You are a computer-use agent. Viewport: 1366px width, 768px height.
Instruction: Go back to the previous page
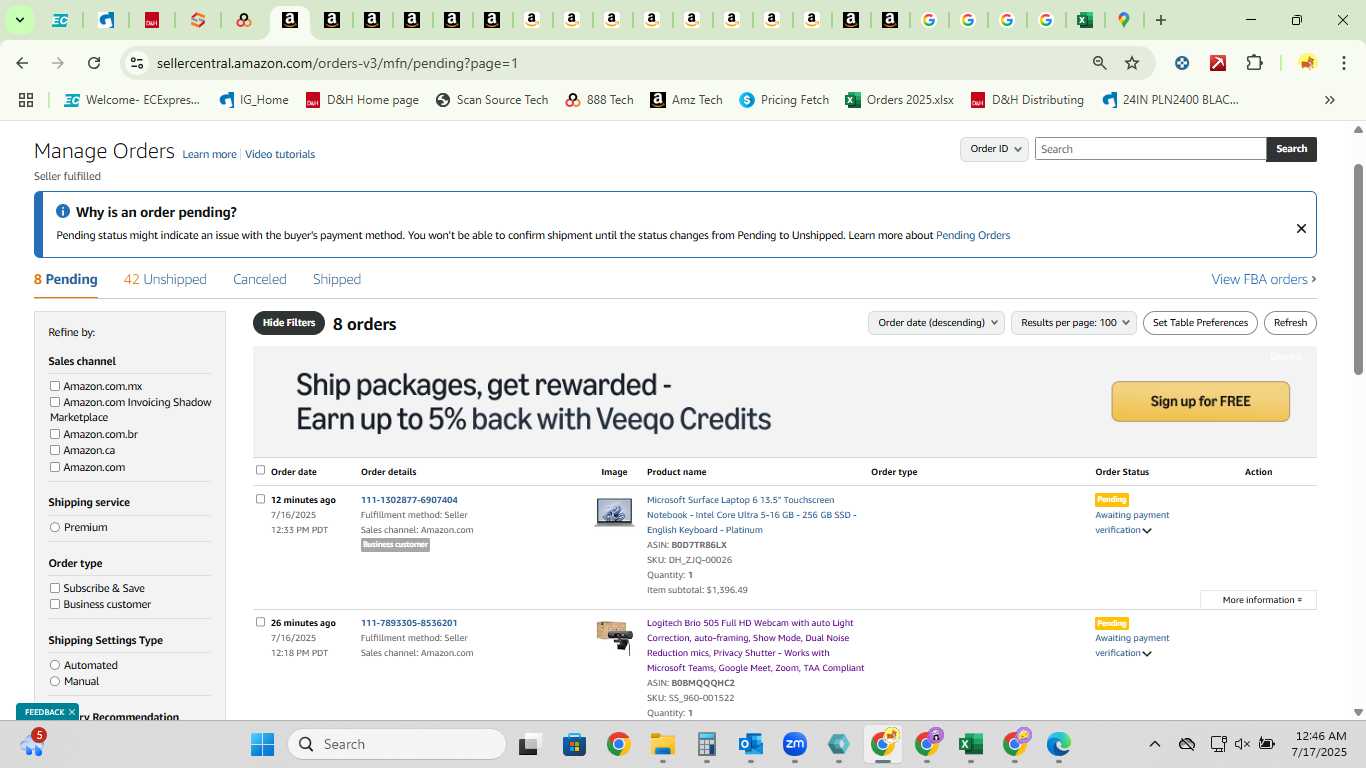(22, 63)
